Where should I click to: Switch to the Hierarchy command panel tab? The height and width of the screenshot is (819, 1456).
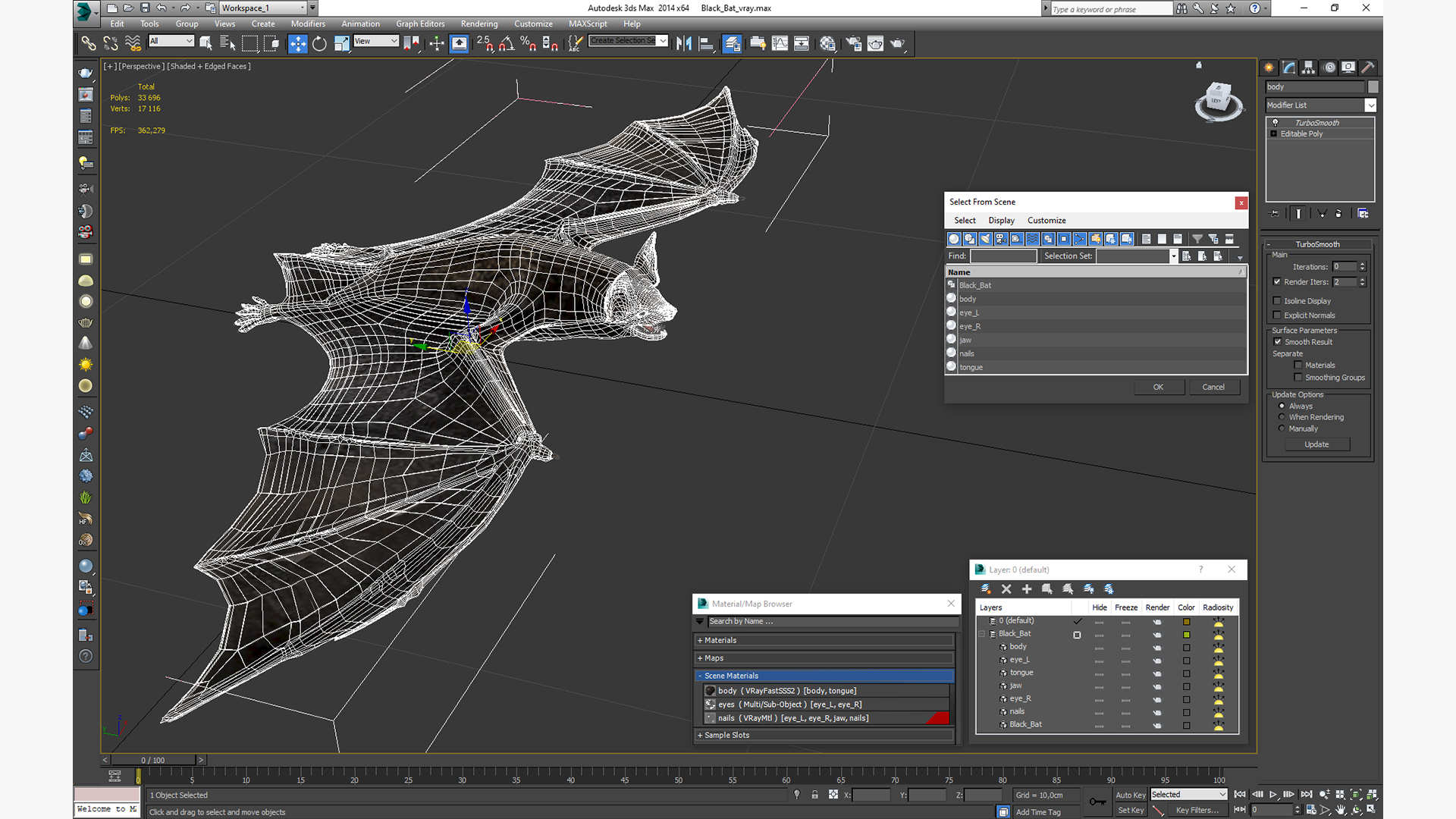[1309, 67]
